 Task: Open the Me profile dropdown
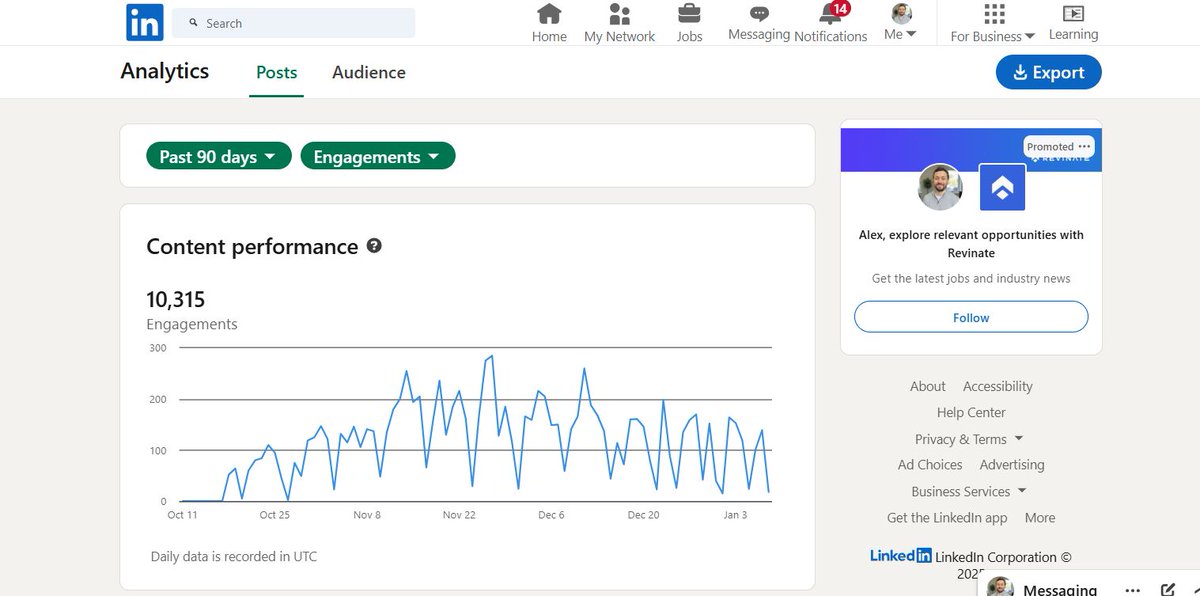[900, 23]
